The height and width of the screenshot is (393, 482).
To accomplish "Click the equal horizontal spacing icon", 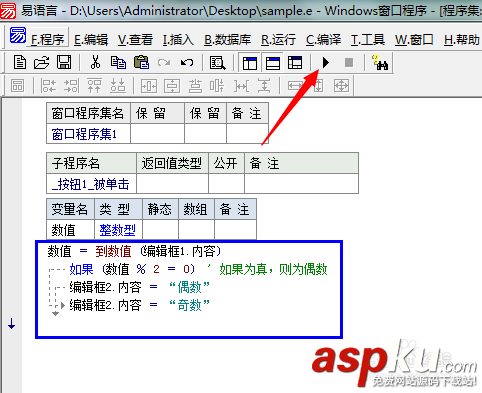I will pos(241,86).
